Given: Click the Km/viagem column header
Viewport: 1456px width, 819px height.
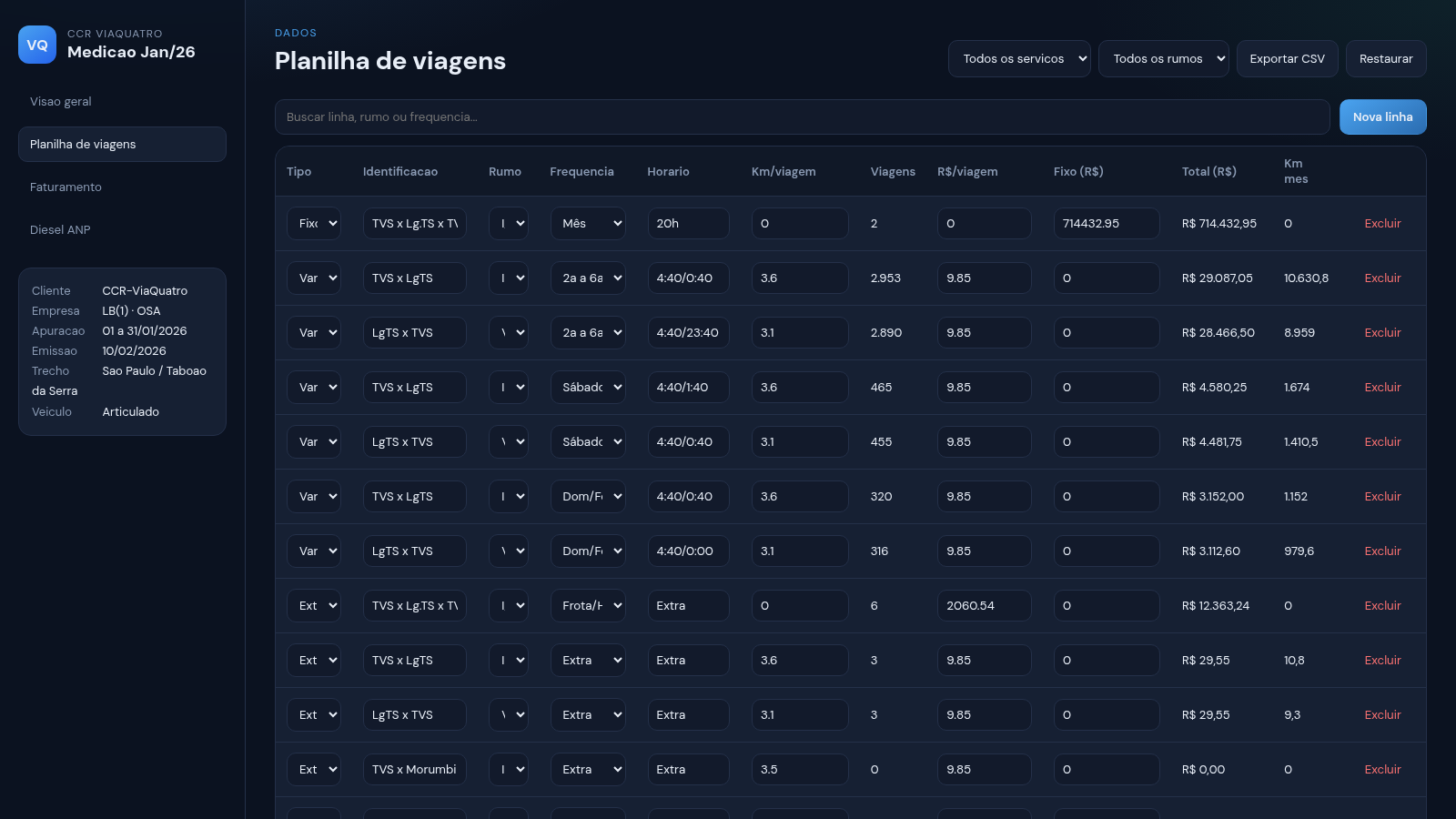Looking at the screenshot, I should (784, 171).
